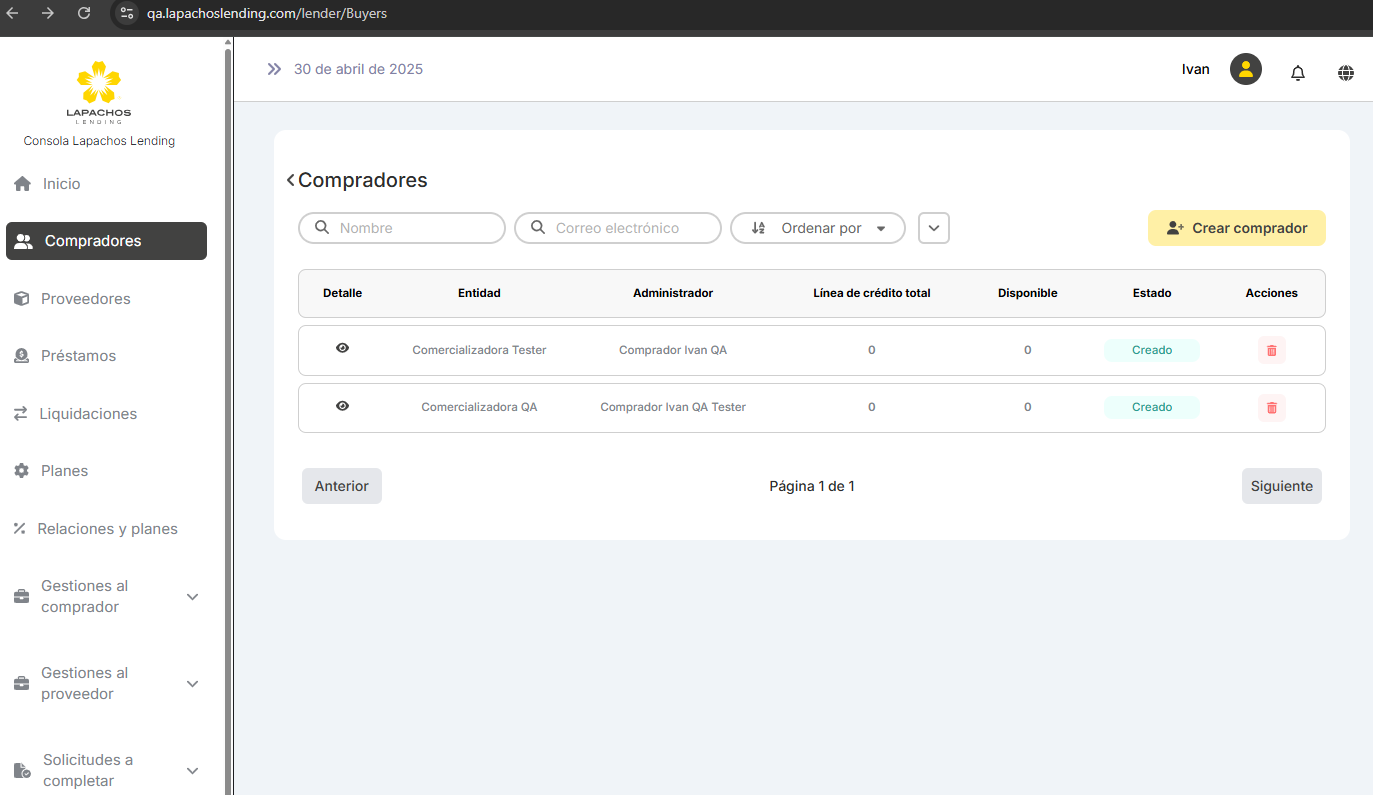Viewport: 1373px width, 795px height.
Task: Delete the Comercializadora Tester buyer
Action: (1271, 350)
